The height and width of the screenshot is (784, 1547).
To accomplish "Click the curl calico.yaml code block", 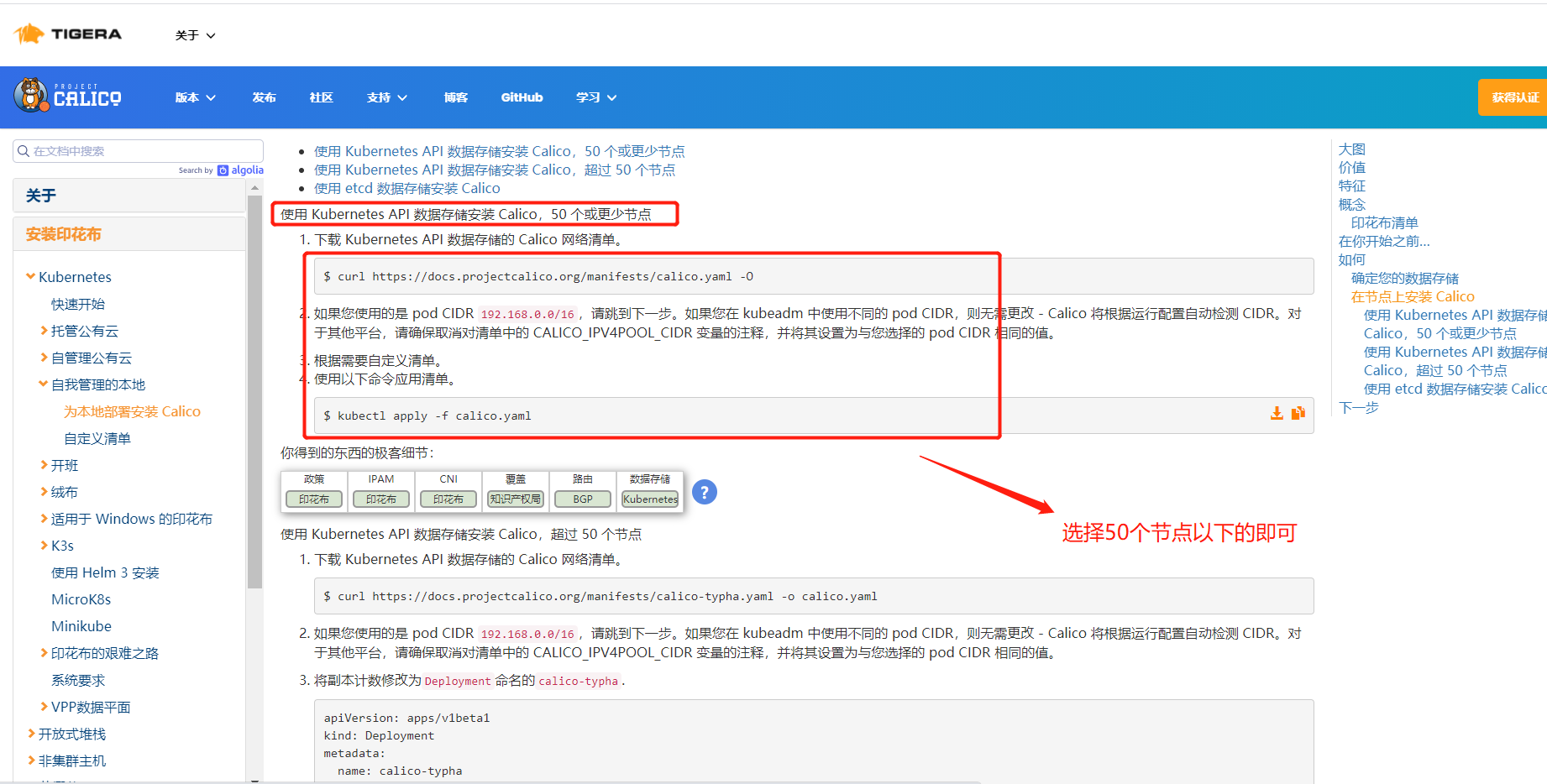I will tap(814, 276).
